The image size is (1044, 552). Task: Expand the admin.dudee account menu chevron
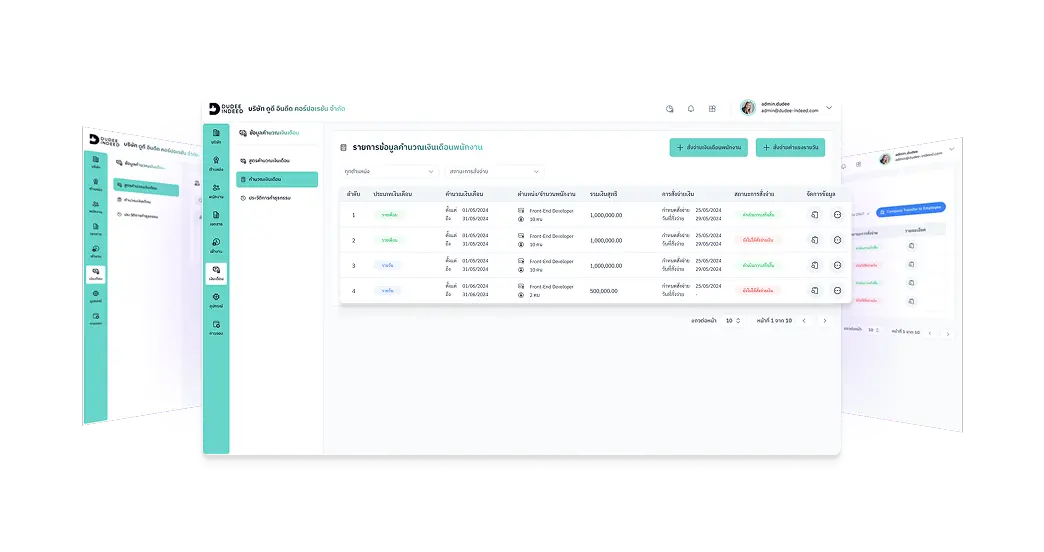[829, 107]
